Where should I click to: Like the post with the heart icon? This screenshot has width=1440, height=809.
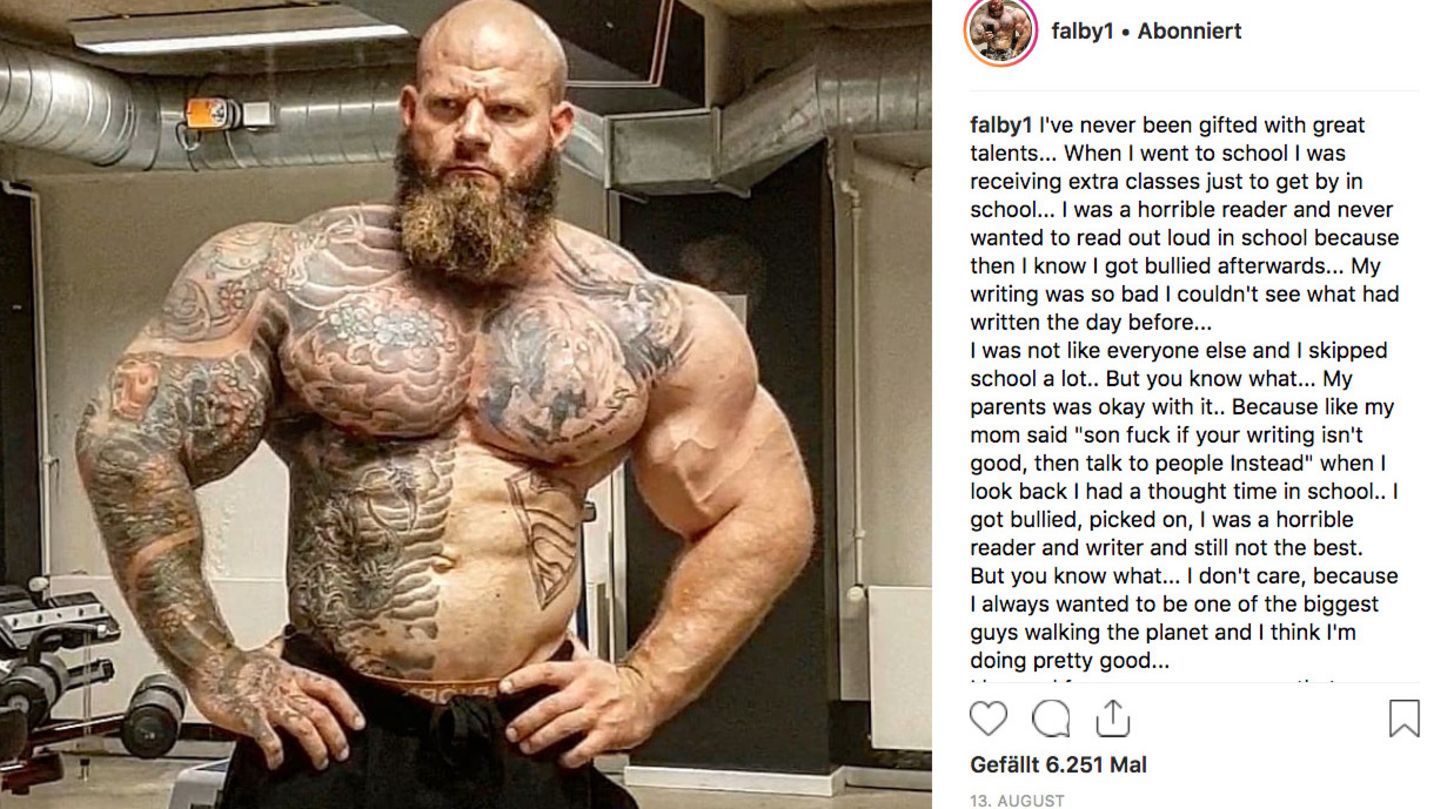pos(989,718)
